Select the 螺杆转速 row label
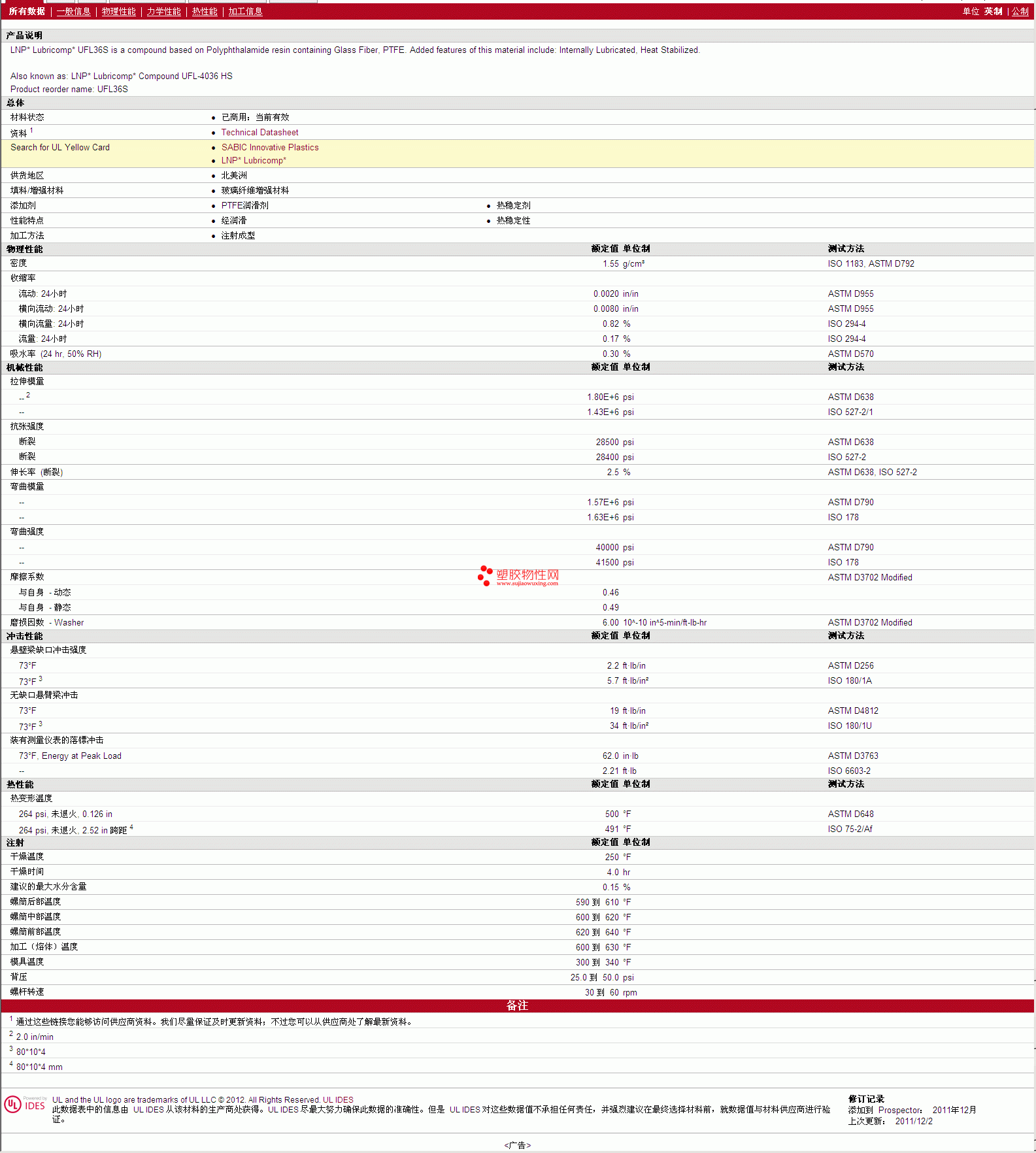 click(27, 992)
